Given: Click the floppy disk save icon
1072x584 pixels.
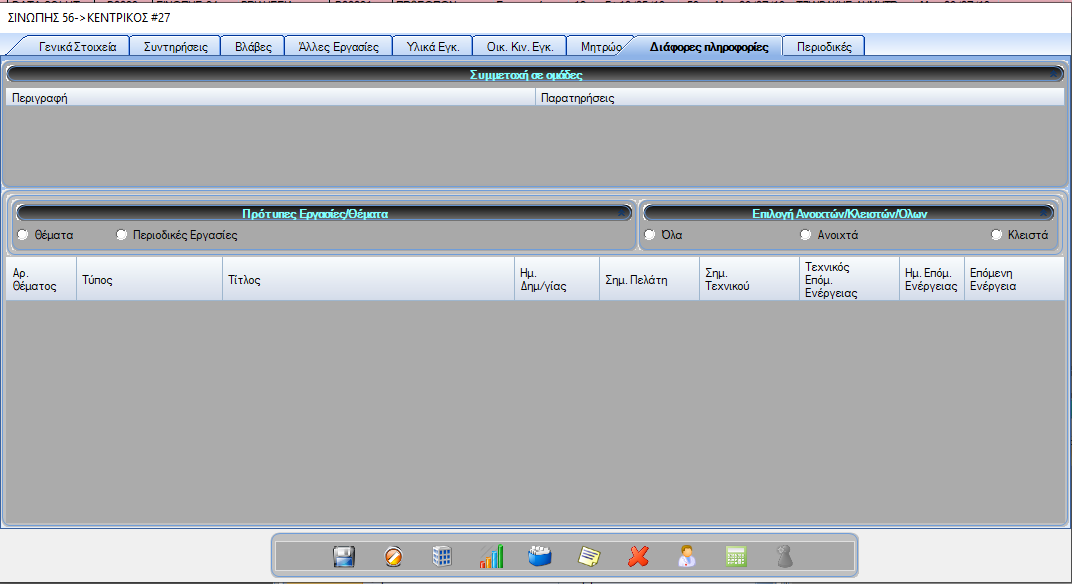Looking at the screenshot, I should 344,557.
